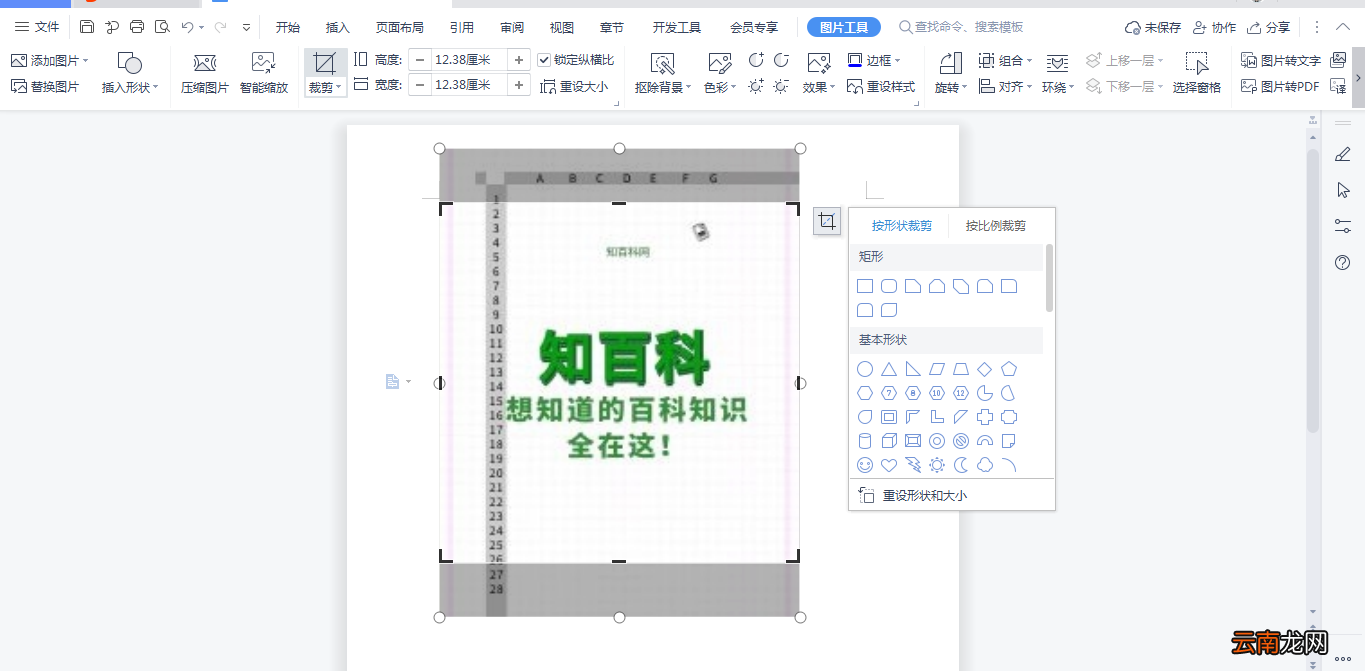Select the plain rectangle crop shape
Screen dimensions: 1365x671
pos(865,286)
